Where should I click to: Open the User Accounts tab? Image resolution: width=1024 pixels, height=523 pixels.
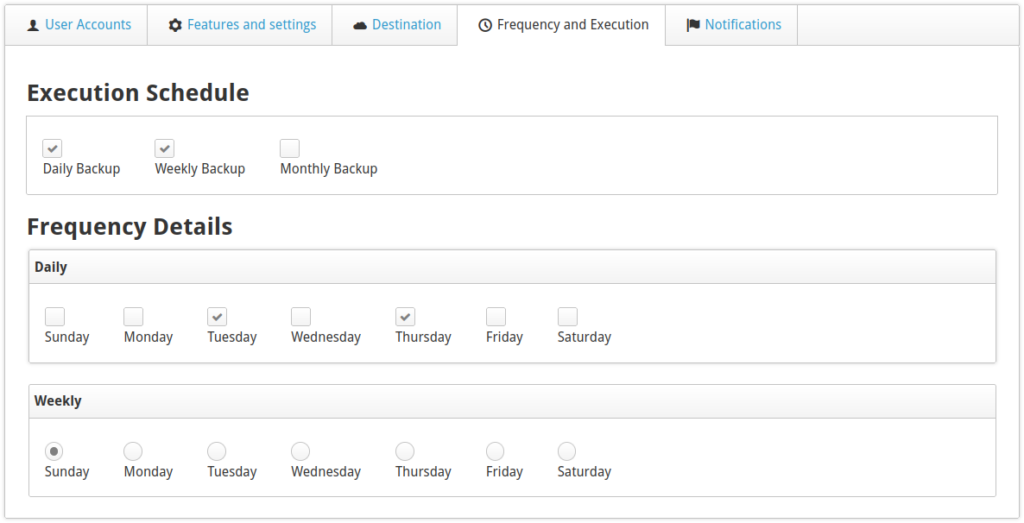[x=87, y=25]
